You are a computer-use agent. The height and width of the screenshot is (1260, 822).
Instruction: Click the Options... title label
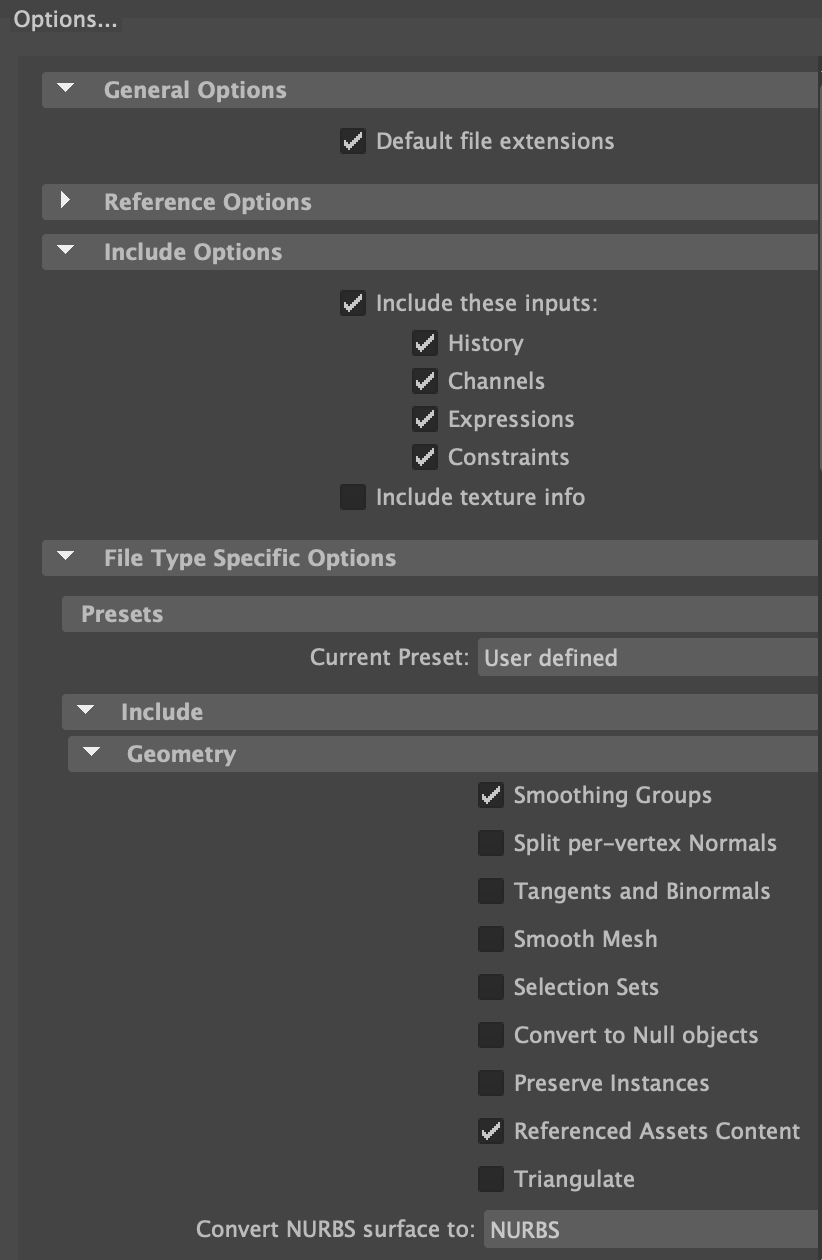[66, 20]
